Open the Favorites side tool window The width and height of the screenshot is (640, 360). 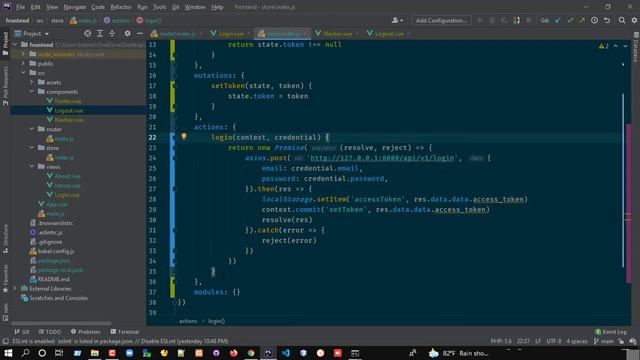5,279
